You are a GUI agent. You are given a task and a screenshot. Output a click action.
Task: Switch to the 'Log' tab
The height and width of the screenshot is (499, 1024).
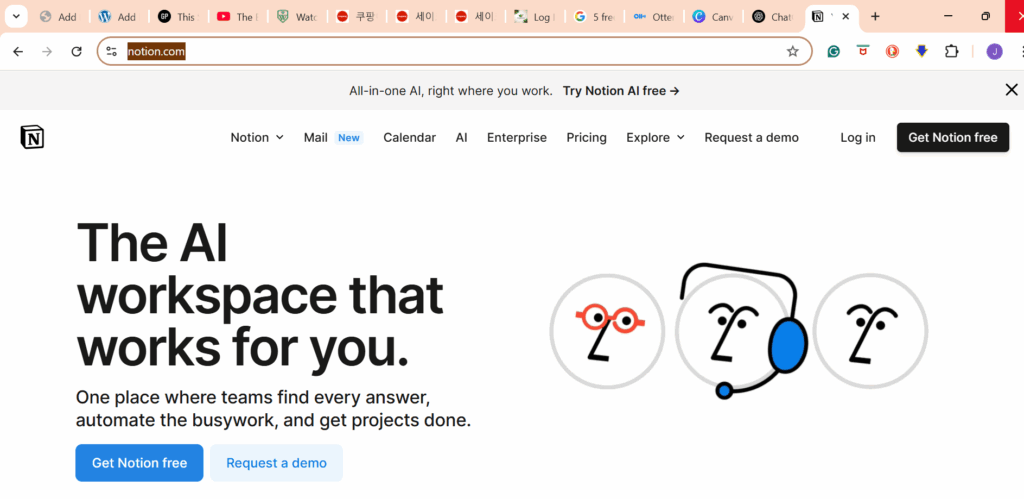tap(532, 17)
